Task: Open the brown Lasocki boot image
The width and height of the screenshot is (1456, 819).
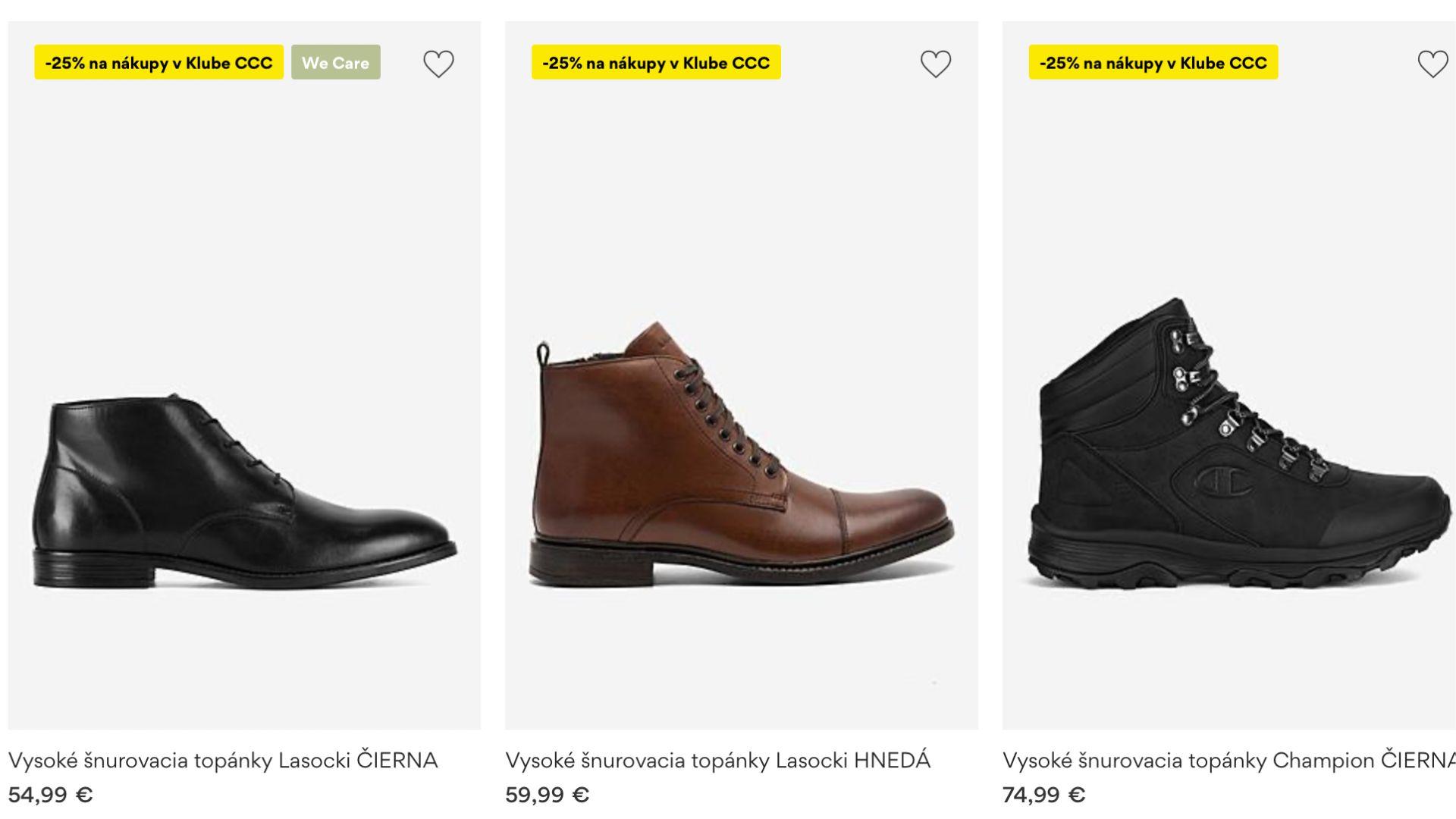Action: (x=741, y=455)
